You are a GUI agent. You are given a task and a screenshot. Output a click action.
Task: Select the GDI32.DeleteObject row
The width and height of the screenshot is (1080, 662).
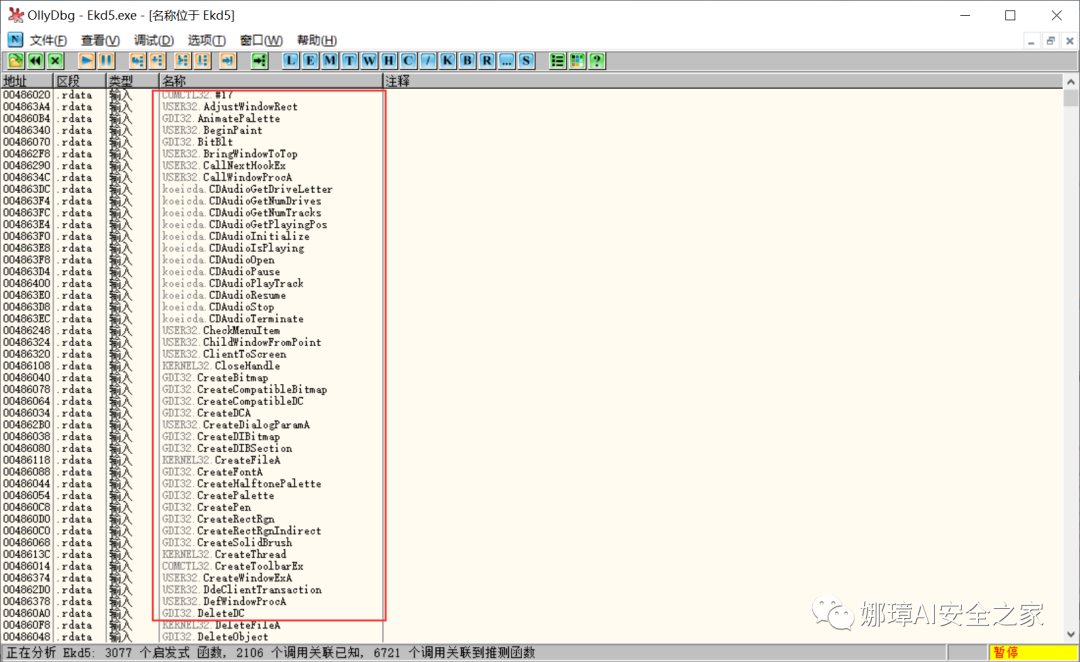tap(532, 637)
